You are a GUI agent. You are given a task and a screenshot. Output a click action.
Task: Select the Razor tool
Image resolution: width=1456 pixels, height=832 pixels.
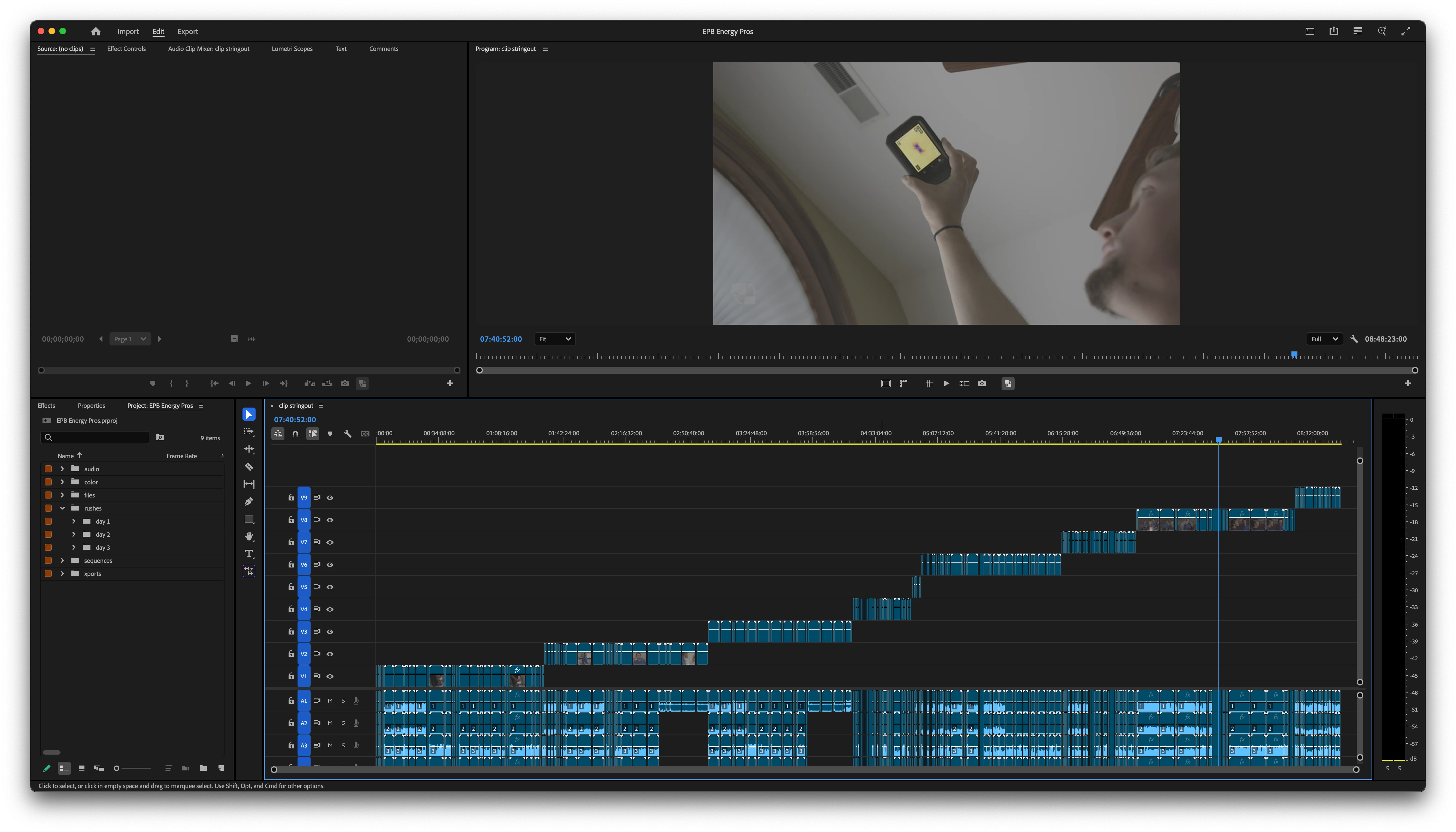click(249, 467)
